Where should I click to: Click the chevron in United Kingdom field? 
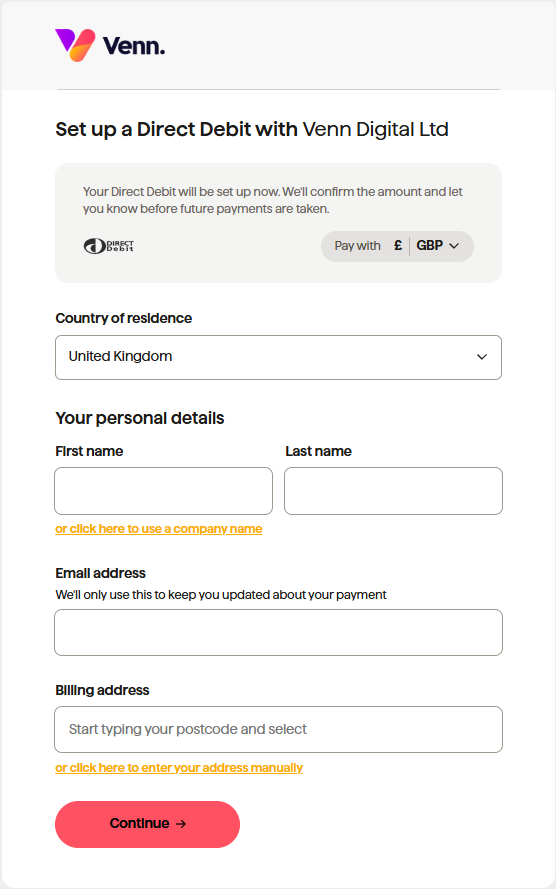tap(482, 357)
